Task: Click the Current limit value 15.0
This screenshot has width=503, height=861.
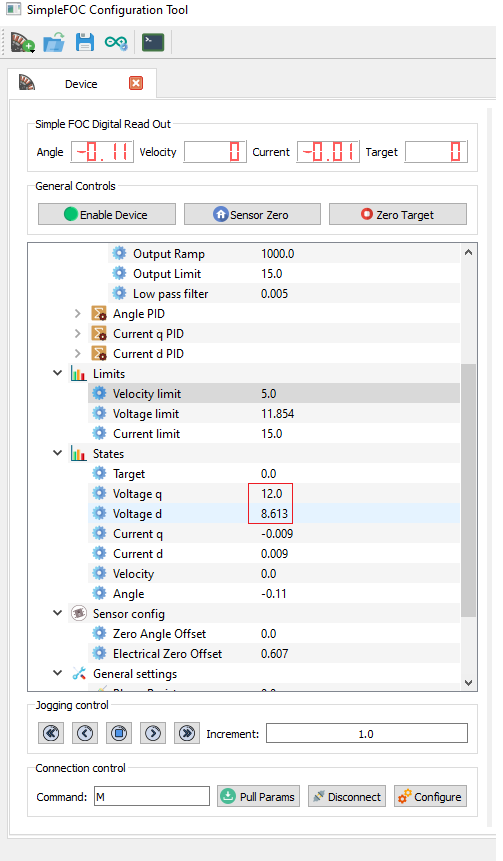Action: tap(271, 433)
